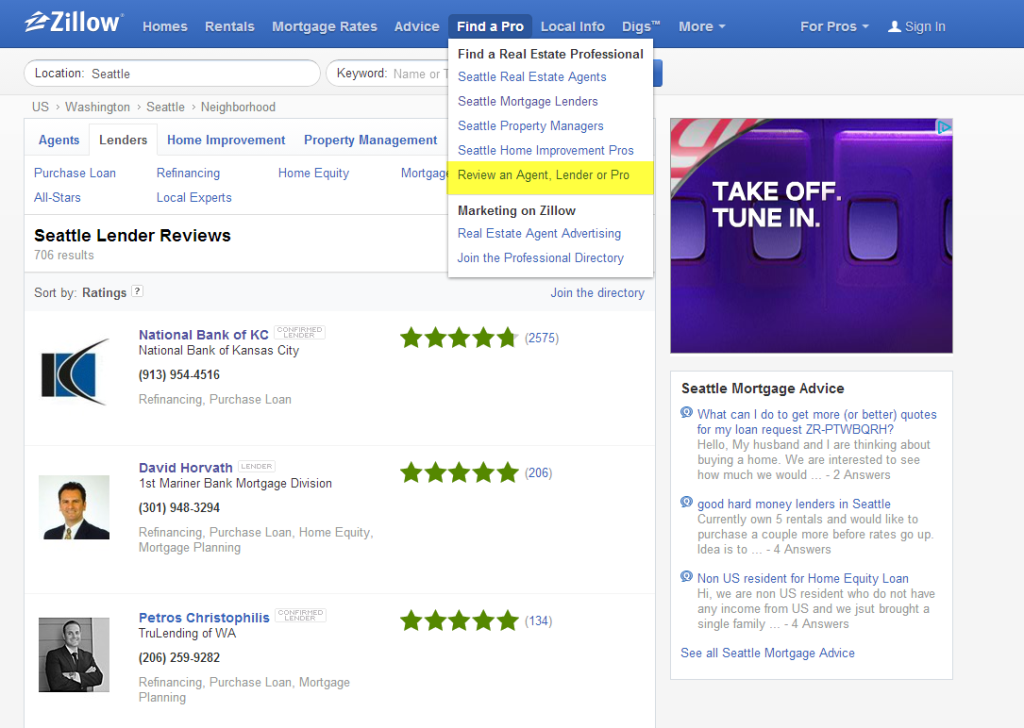Image resolution: width=1024 pixels, height=728 pixels.
Task: Filter by All-Stars
Action: [x=57, y=197]
